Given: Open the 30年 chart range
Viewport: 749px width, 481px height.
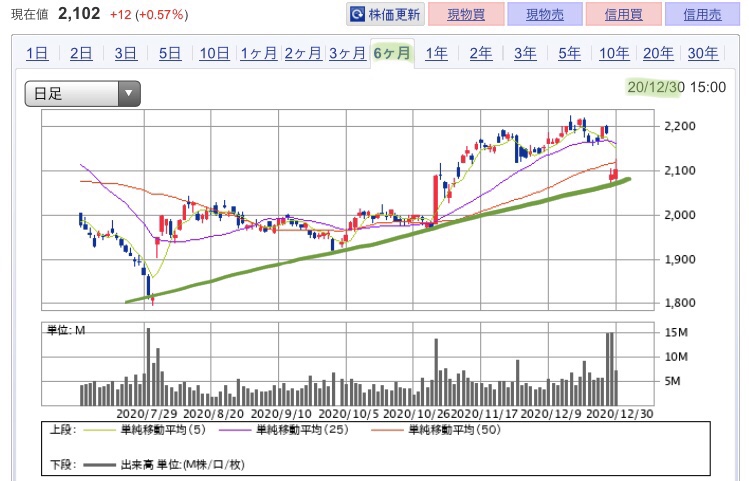Looking at the screenshot, I should click(703, 53).
